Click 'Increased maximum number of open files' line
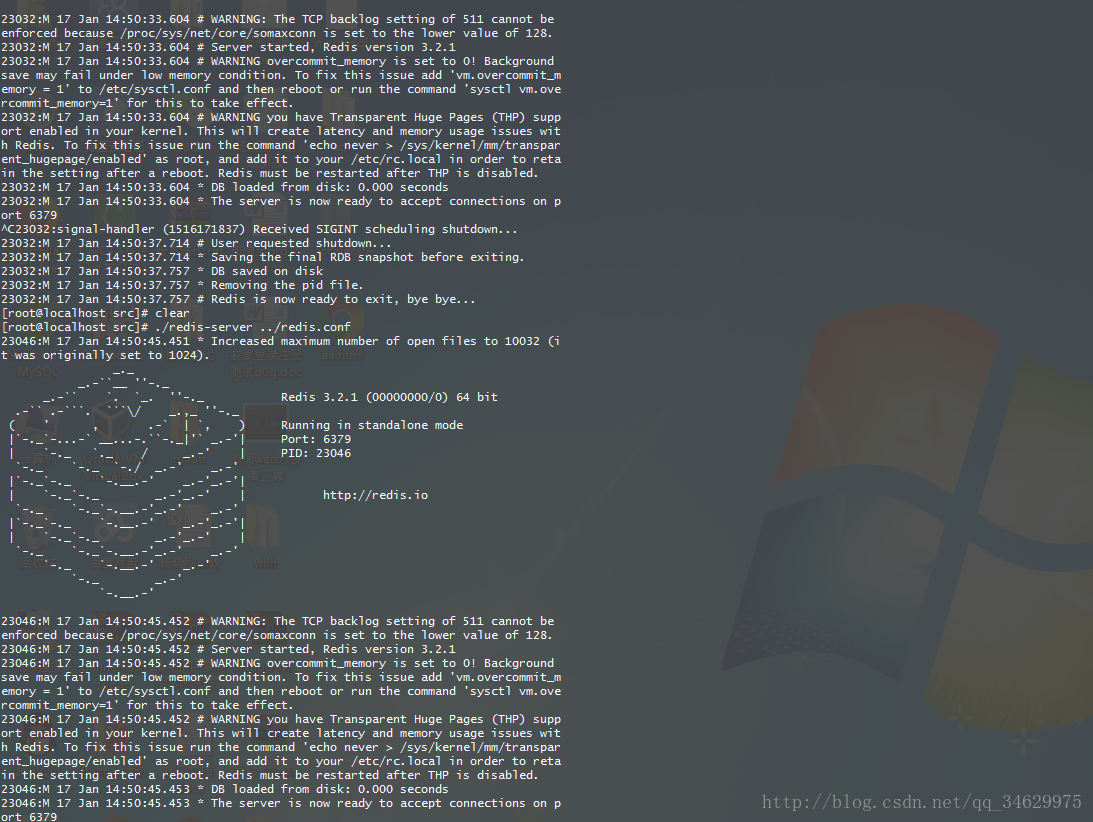 pyautogui.click(x=281, y=348)
